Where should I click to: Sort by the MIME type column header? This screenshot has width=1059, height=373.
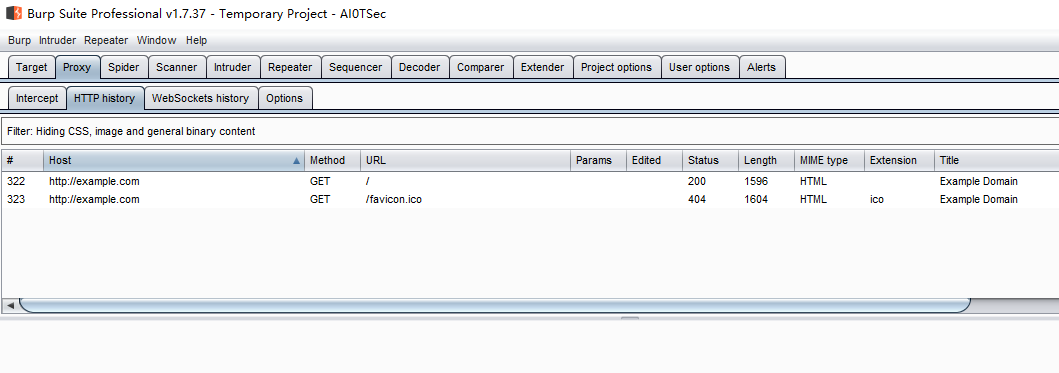click(x=829, y=160)
